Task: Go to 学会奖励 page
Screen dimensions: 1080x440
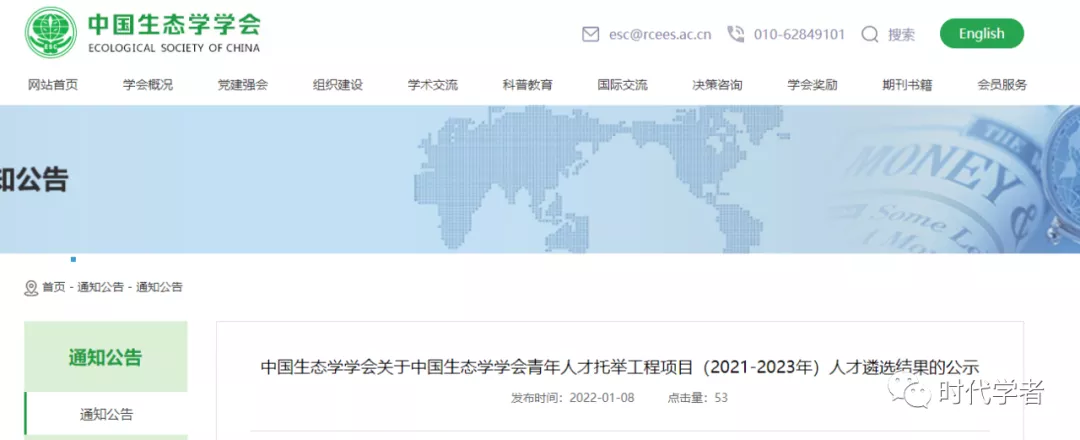Action: [x=812, y=85]
